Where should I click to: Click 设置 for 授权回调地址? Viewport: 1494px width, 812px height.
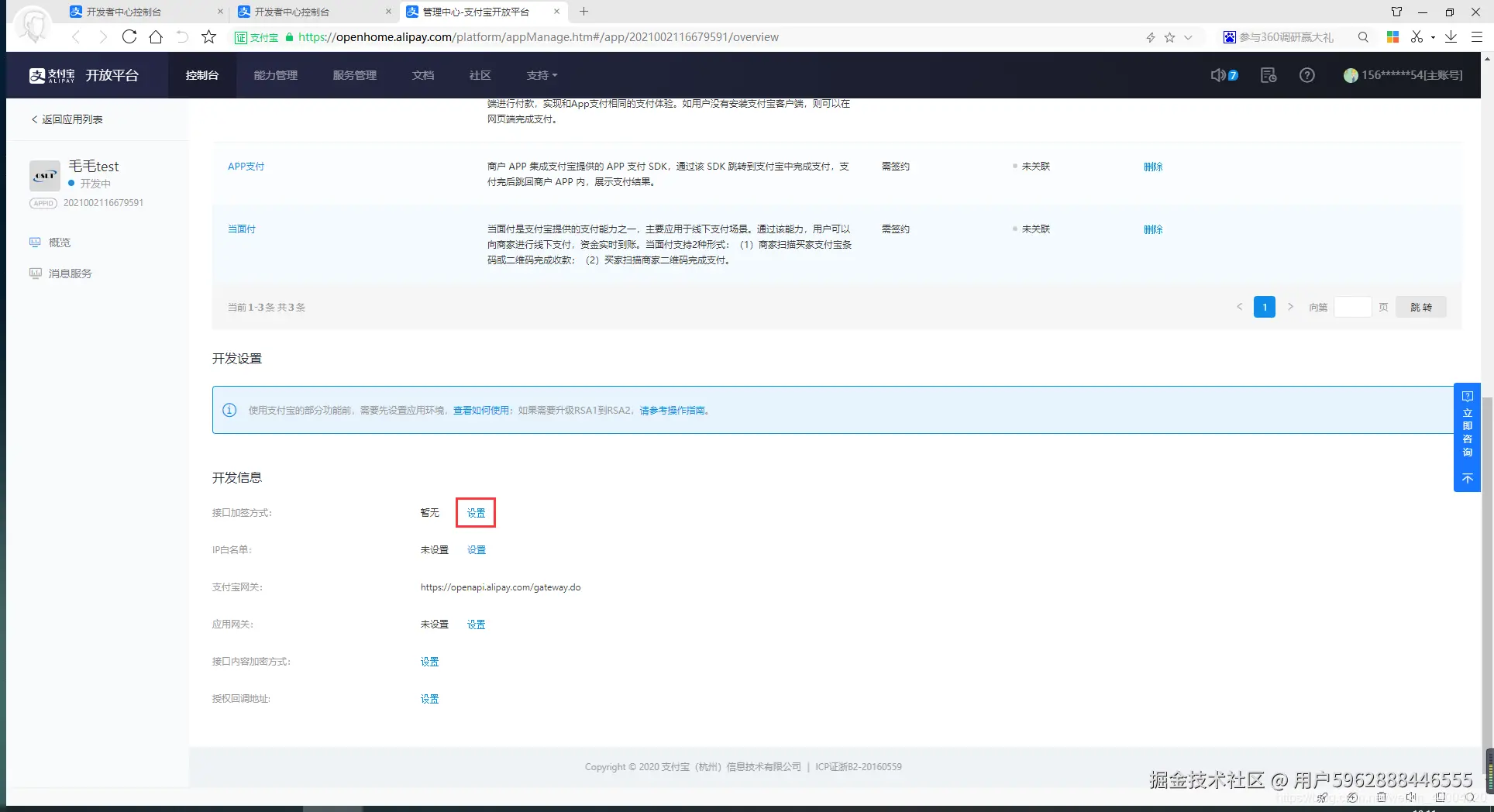pos(430,699)
